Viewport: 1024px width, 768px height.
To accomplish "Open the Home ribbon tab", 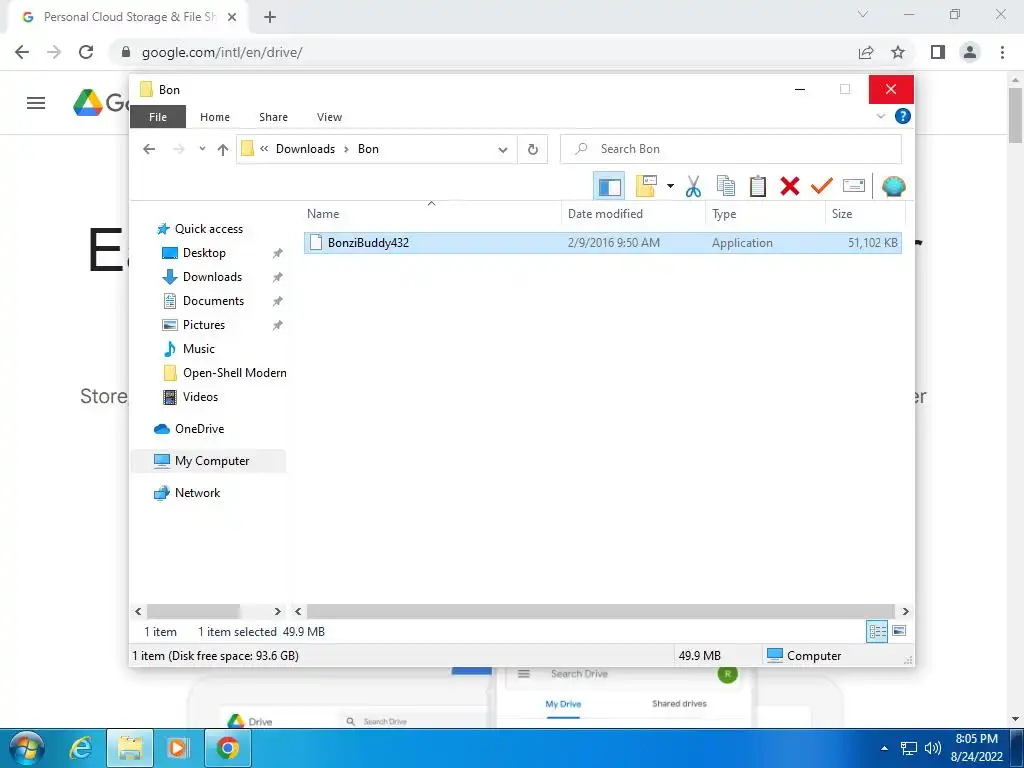I will click(215, 117).
